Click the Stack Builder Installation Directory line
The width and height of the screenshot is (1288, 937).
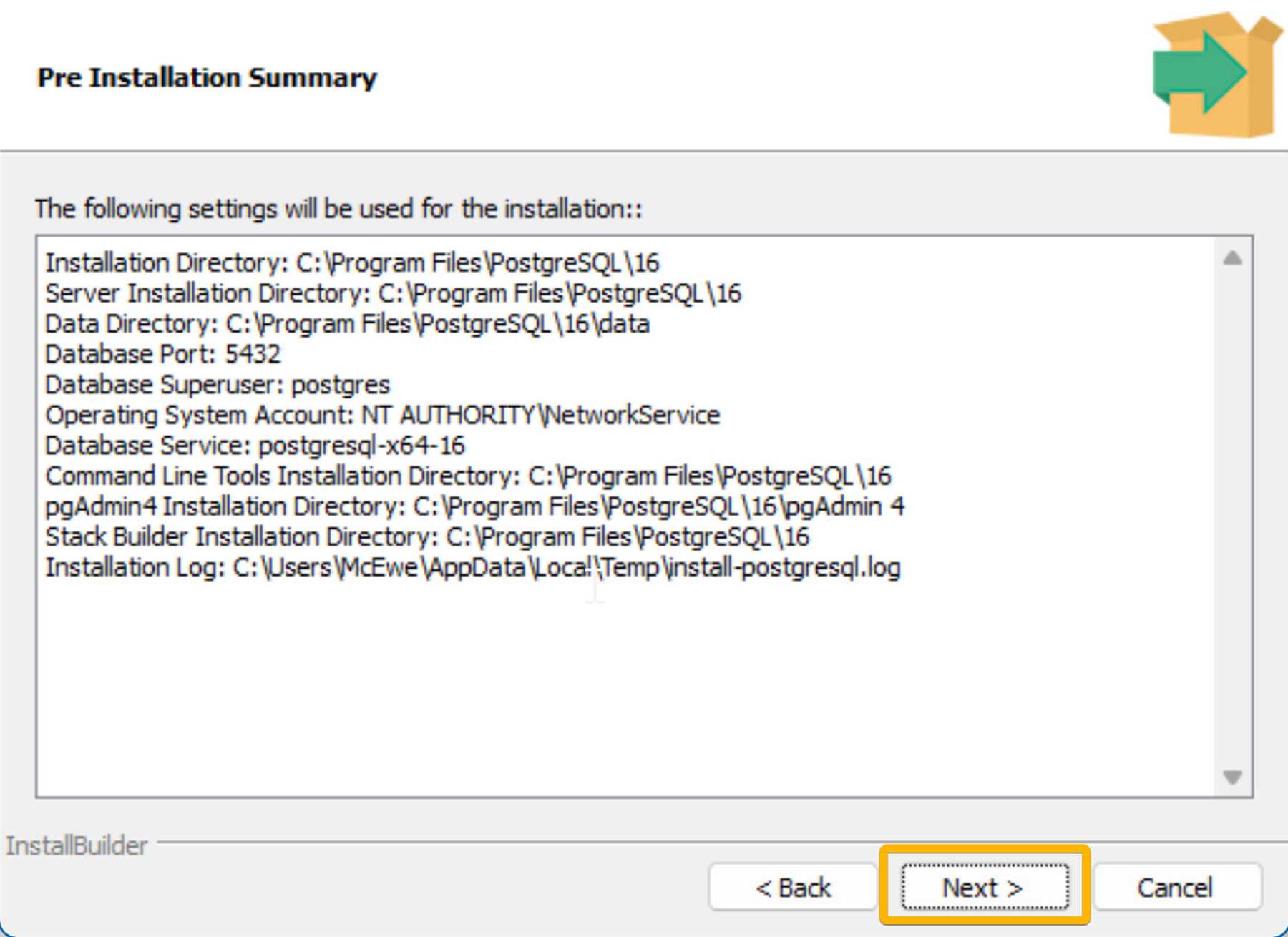[x=427, y=536]
